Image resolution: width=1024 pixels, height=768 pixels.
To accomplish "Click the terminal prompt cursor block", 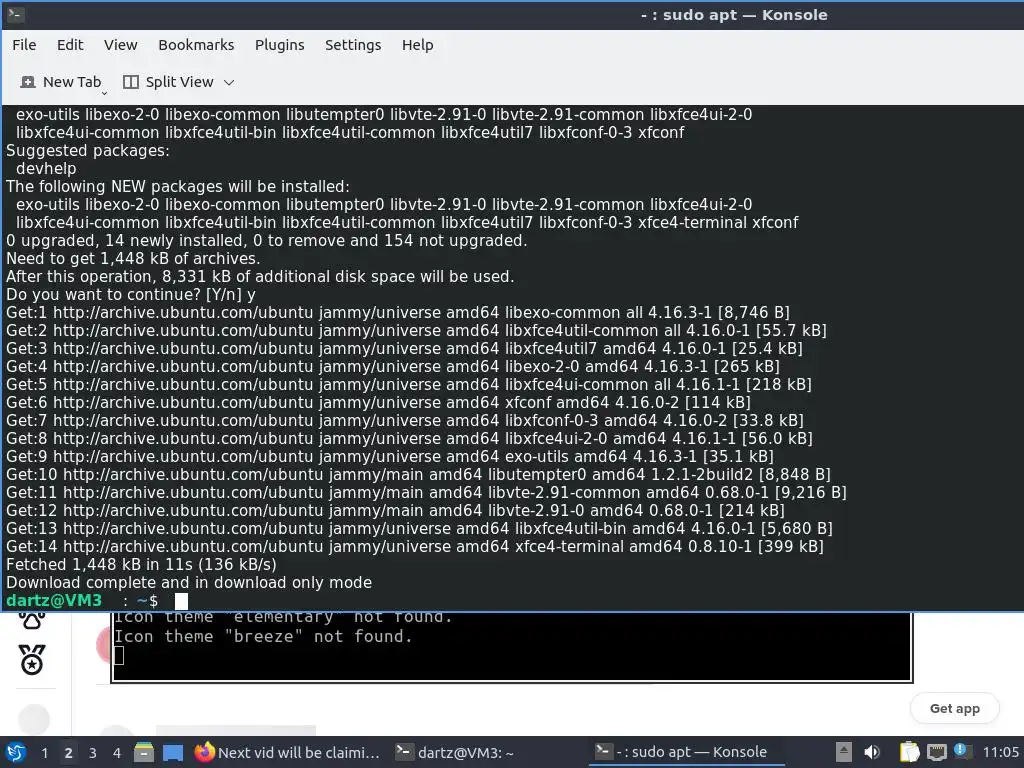I will 181,601.
